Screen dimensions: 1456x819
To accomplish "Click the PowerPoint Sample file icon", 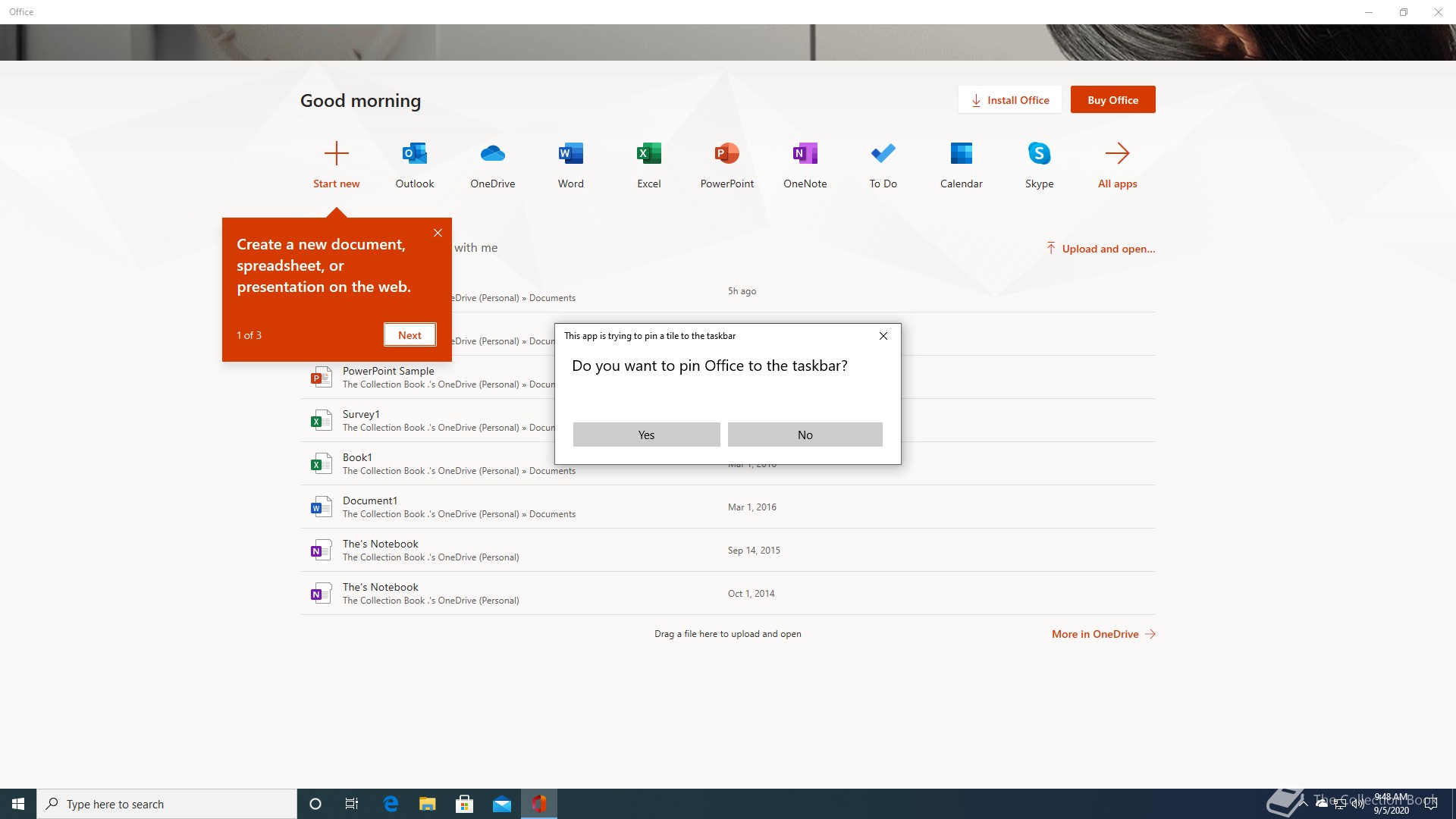I will [321, 377].
